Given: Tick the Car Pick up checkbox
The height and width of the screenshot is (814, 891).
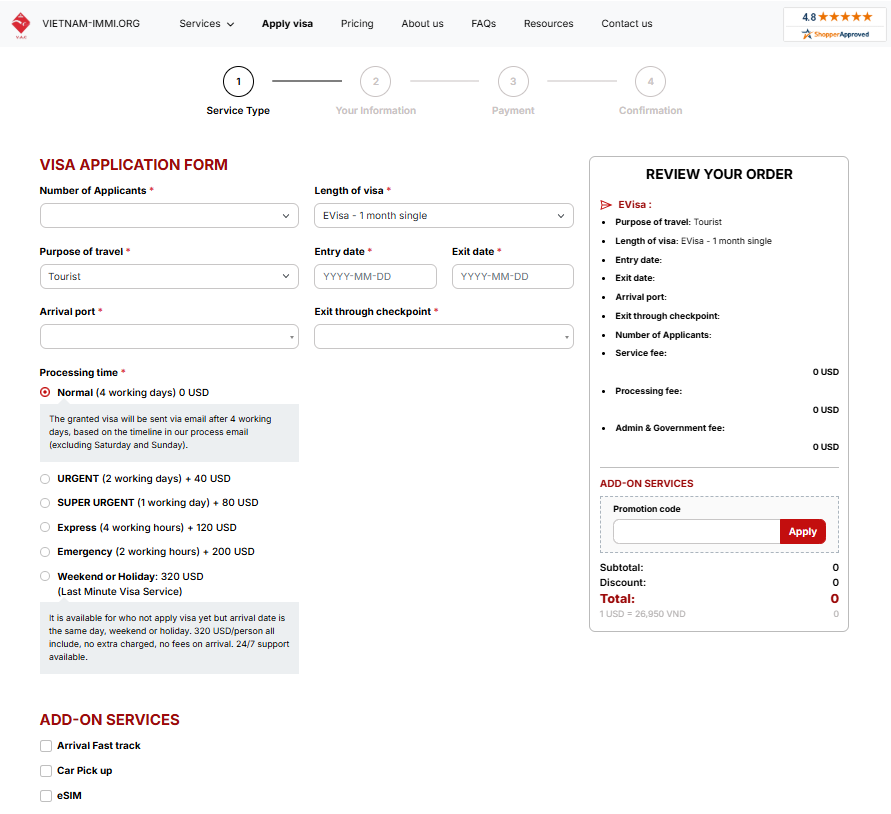Looking at the screenshot, I should coord(46,771).
